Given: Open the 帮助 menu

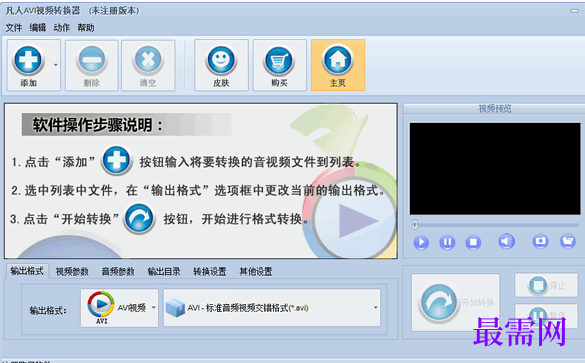Looking at the screenshot, I should pyautogui.click(x=86, y=28).
